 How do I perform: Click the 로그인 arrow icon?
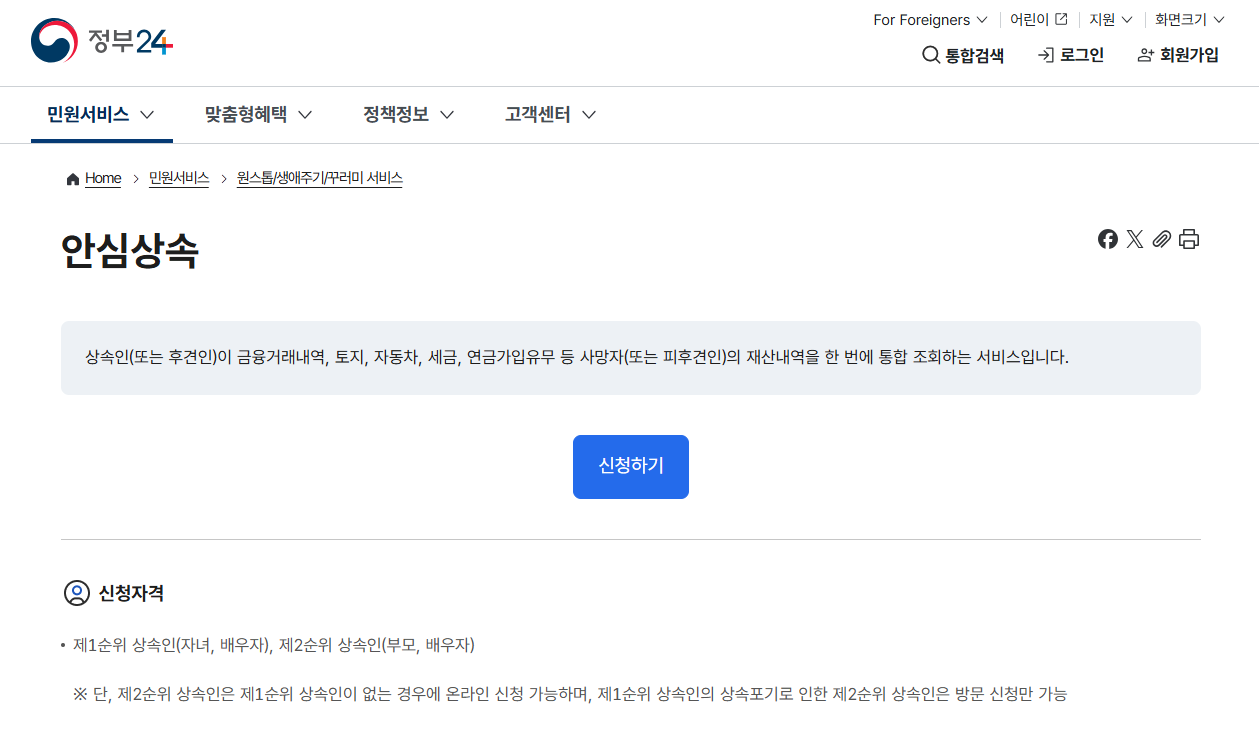point(1046,55)
